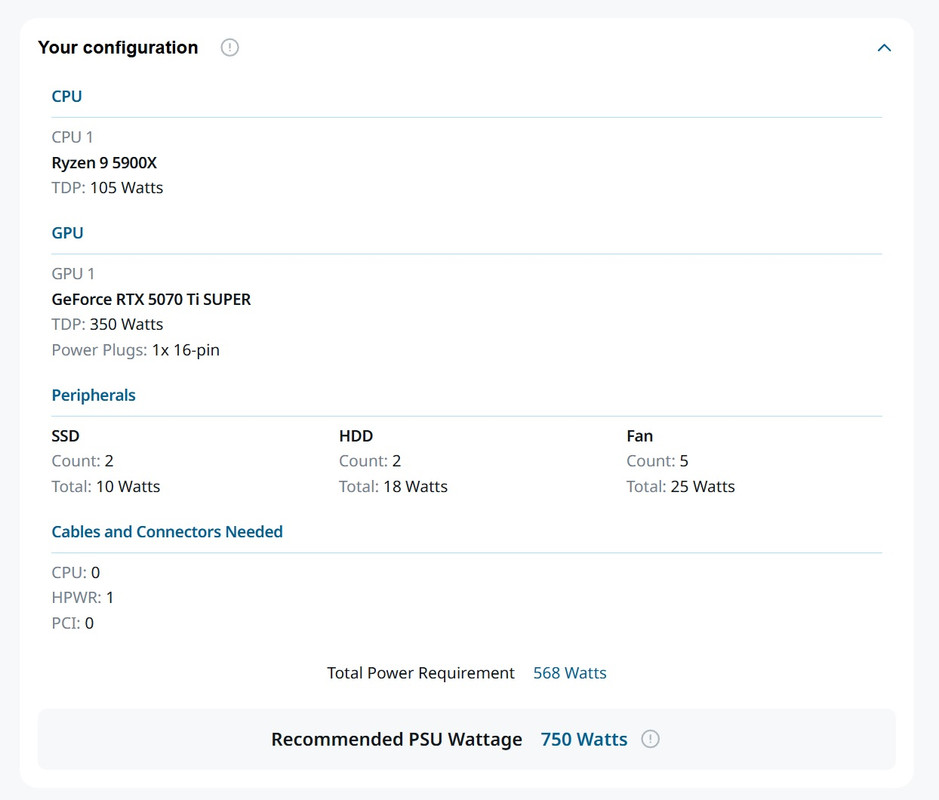Image resolution: width=939 pixels, height=800 pixels.
Task: Click Power Plugs: 1x 16-pin line
Action: [135, 350]
